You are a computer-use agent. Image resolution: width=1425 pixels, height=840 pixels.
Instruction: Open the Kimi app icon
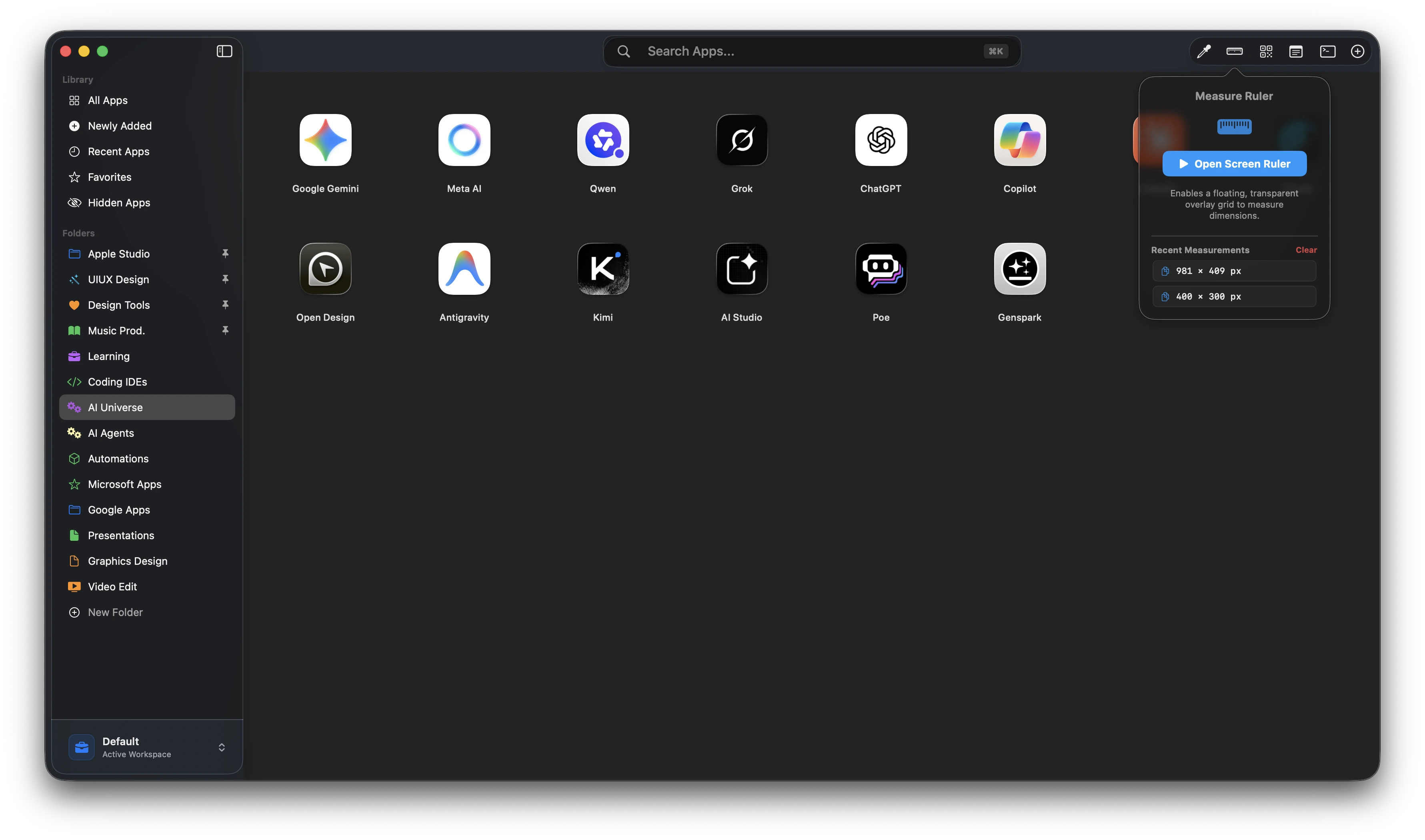[x=603, y=269]
